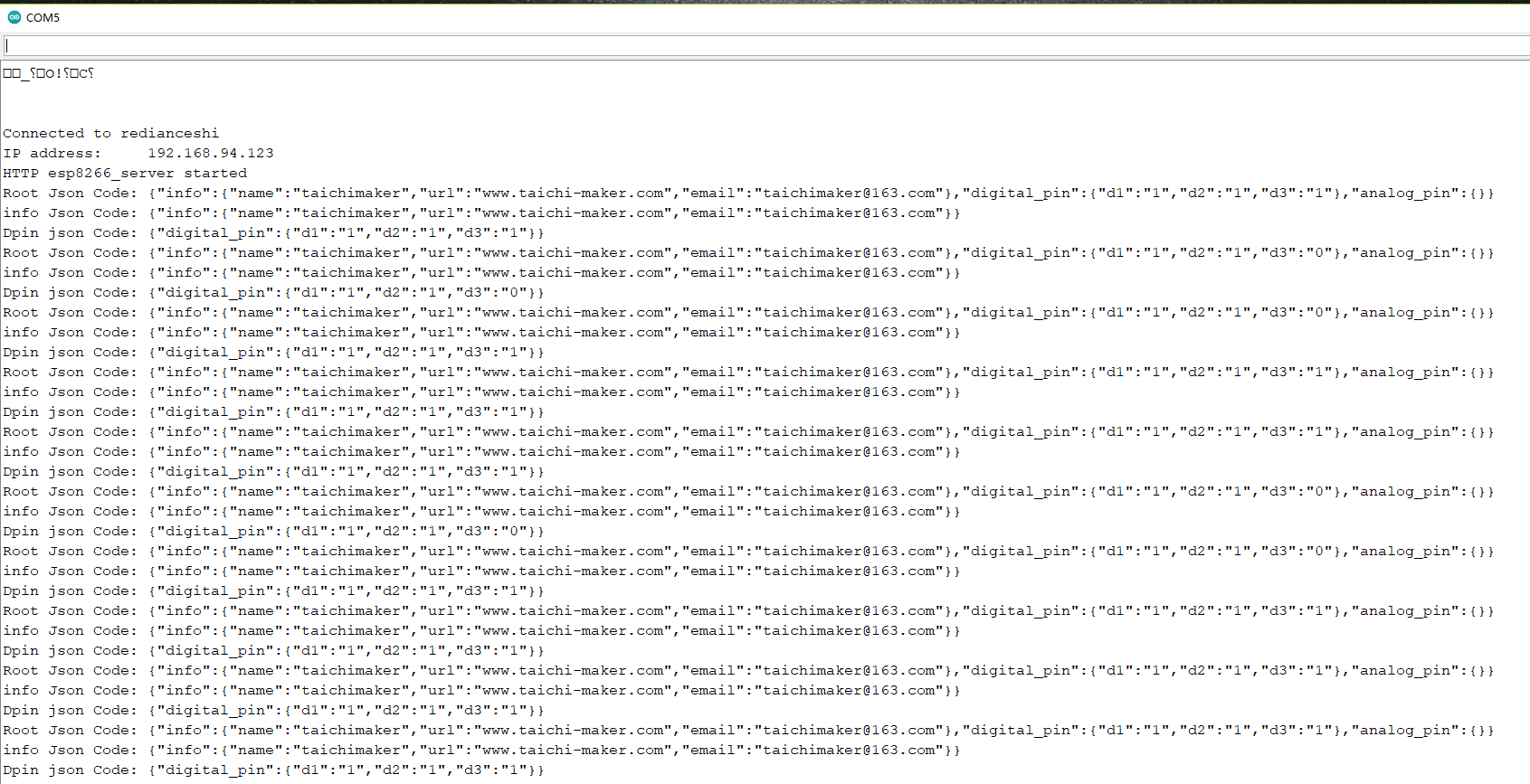Click the first "Root Json Code:" label

[70, 194]
